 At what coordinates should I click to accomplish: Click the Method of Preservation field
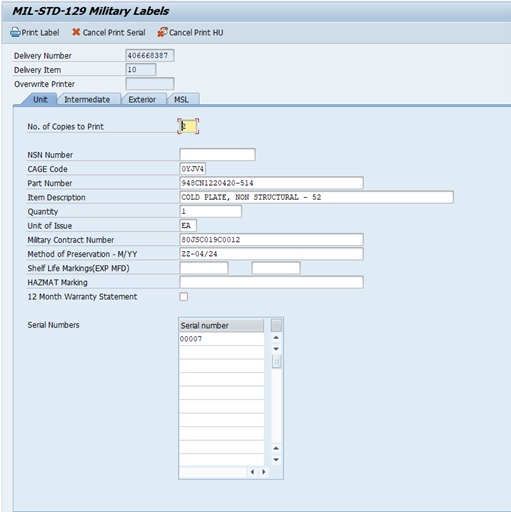click(x=271, y=254)
